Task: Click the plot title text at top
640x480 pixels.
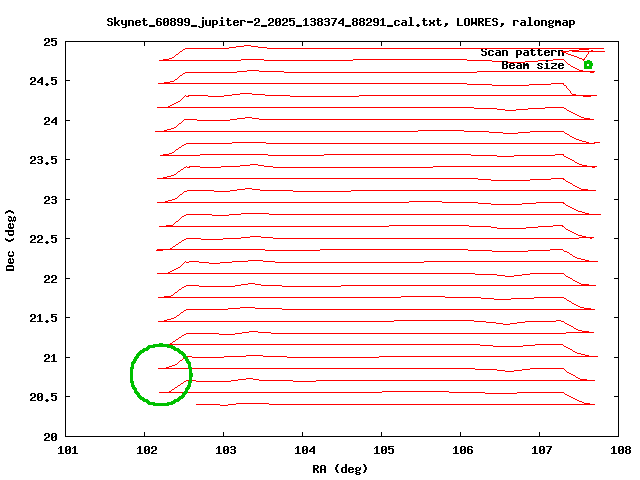Action: [x=341, y=22]
